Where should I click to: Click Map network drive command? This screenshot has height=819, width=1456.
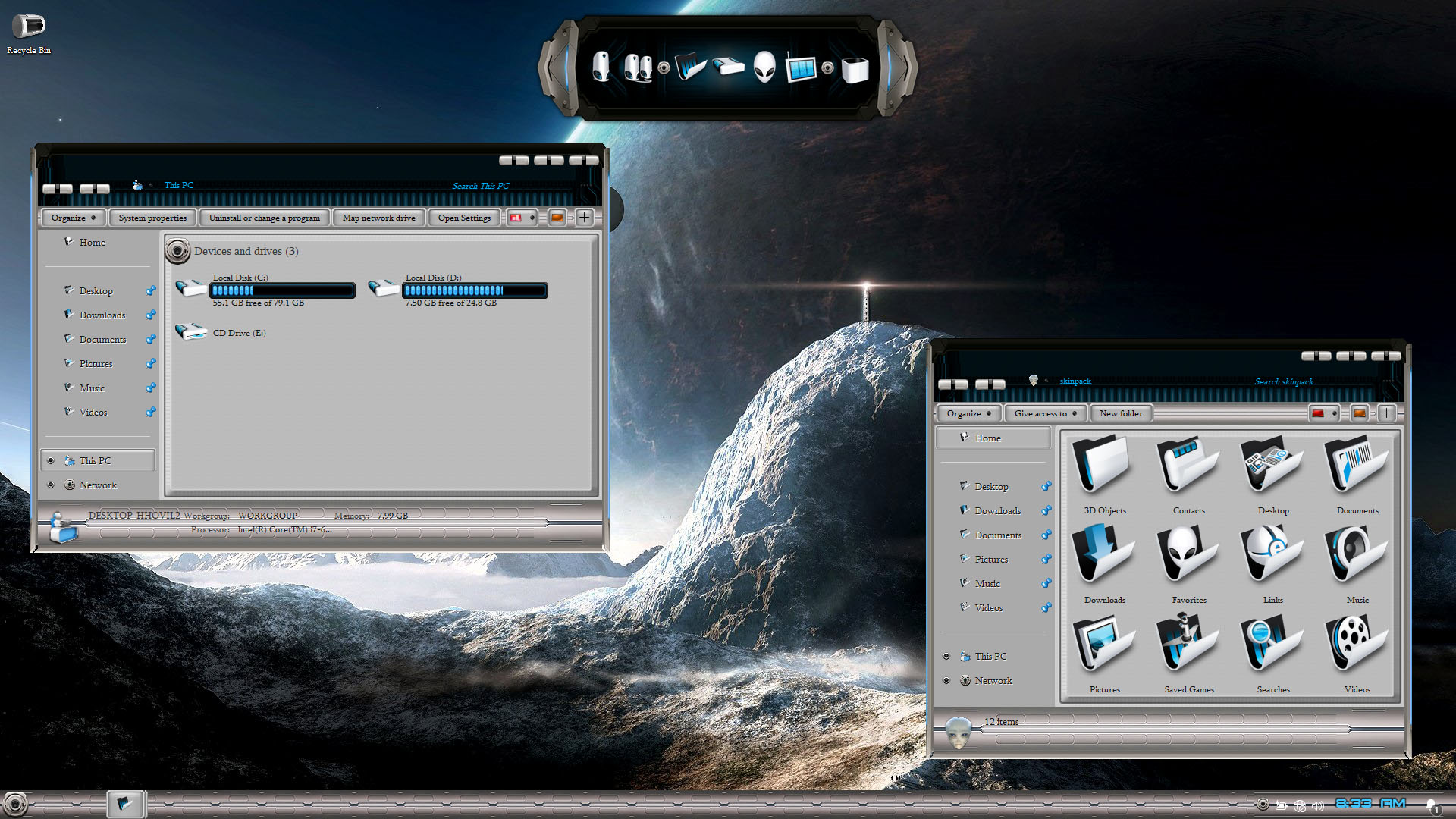coord(378,218)
